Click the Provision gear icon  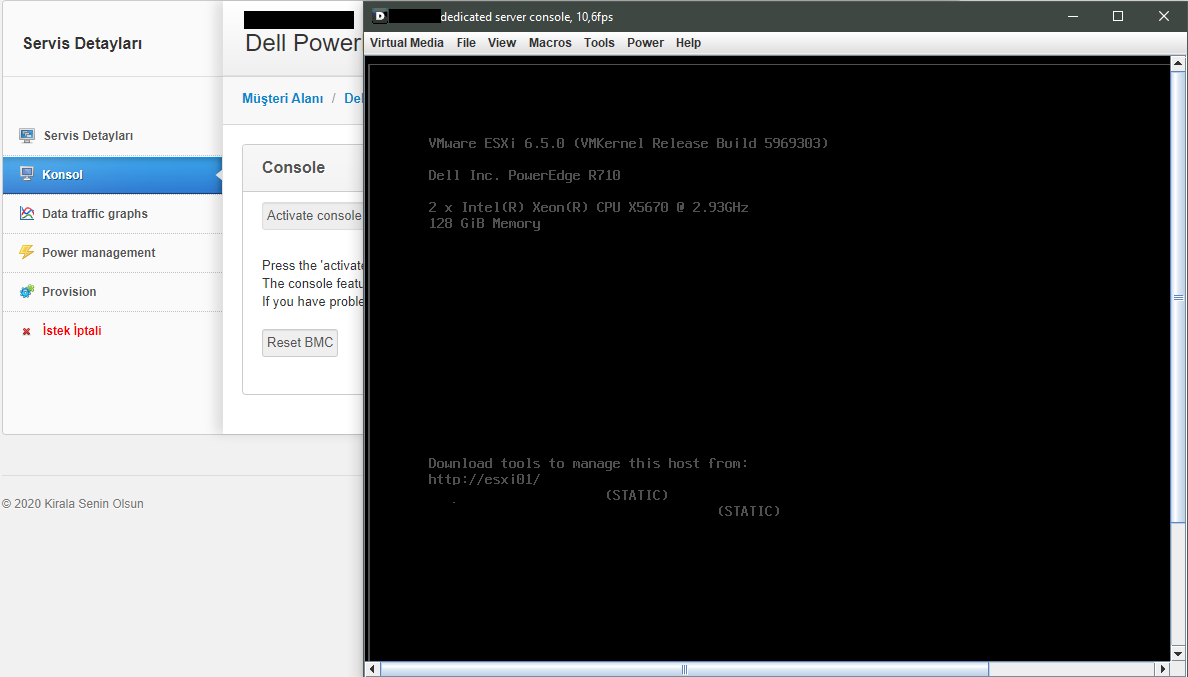coord(27,292)
